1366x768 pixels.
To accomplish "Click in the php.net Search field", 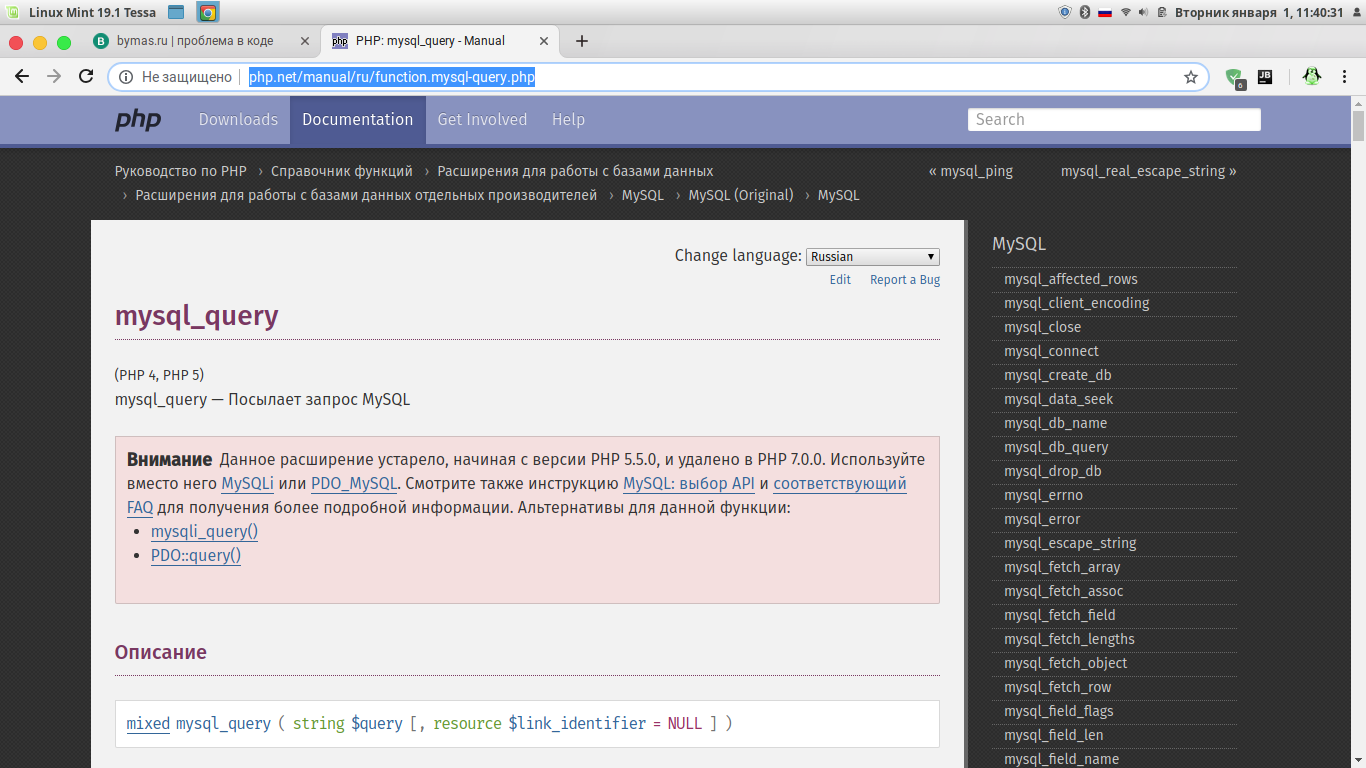I will [1113, 120].
